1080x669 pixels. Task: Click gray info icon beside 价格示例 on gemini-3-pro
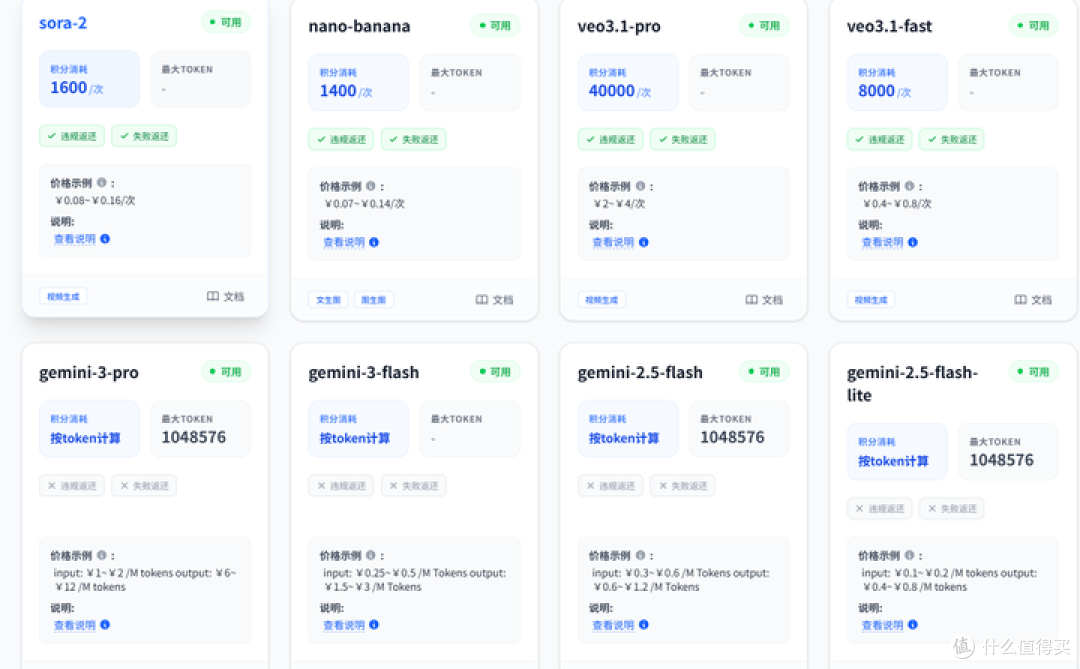click(x=101, y=555)
